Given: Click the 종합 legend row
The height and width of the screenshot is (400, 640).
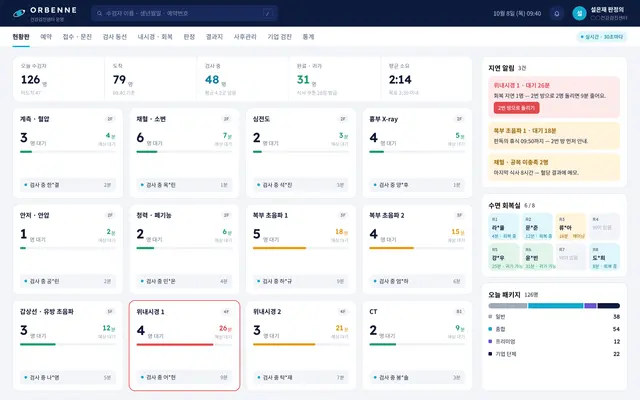Looking at the screenshot, I should 554,329.
